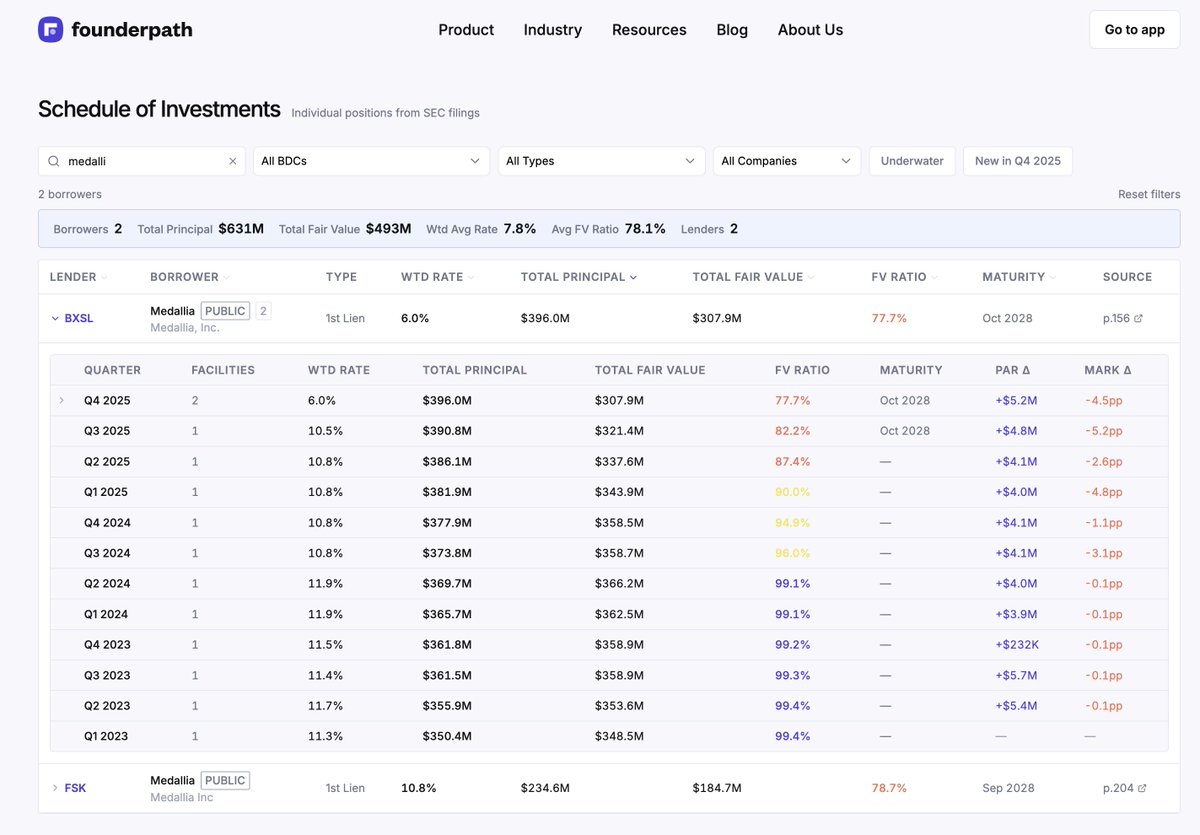Sort by Lender column

point(78,277)
